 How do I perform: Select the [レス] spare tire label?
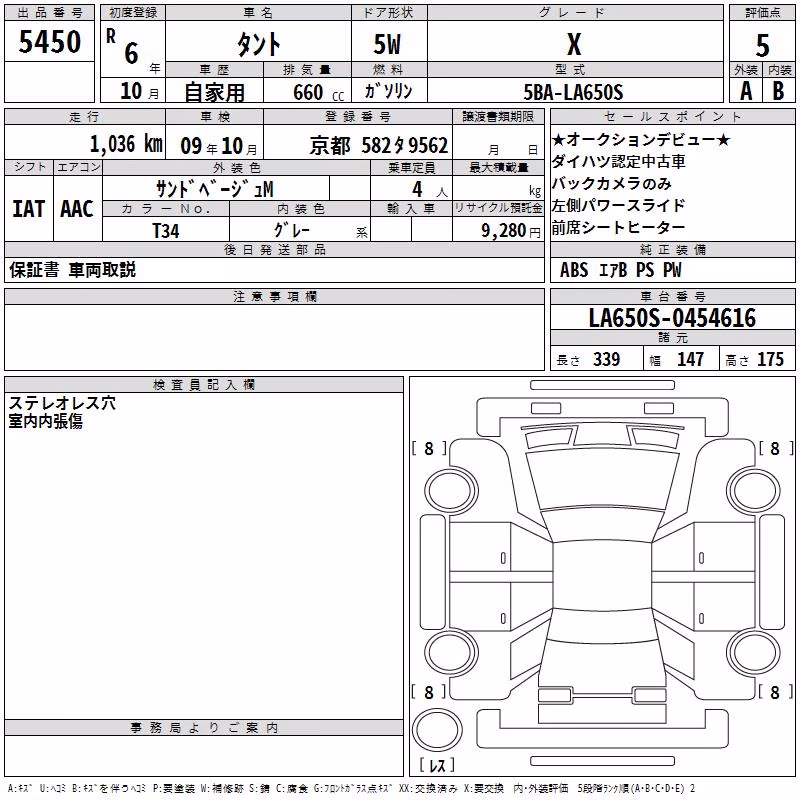[x=437, y=765]
